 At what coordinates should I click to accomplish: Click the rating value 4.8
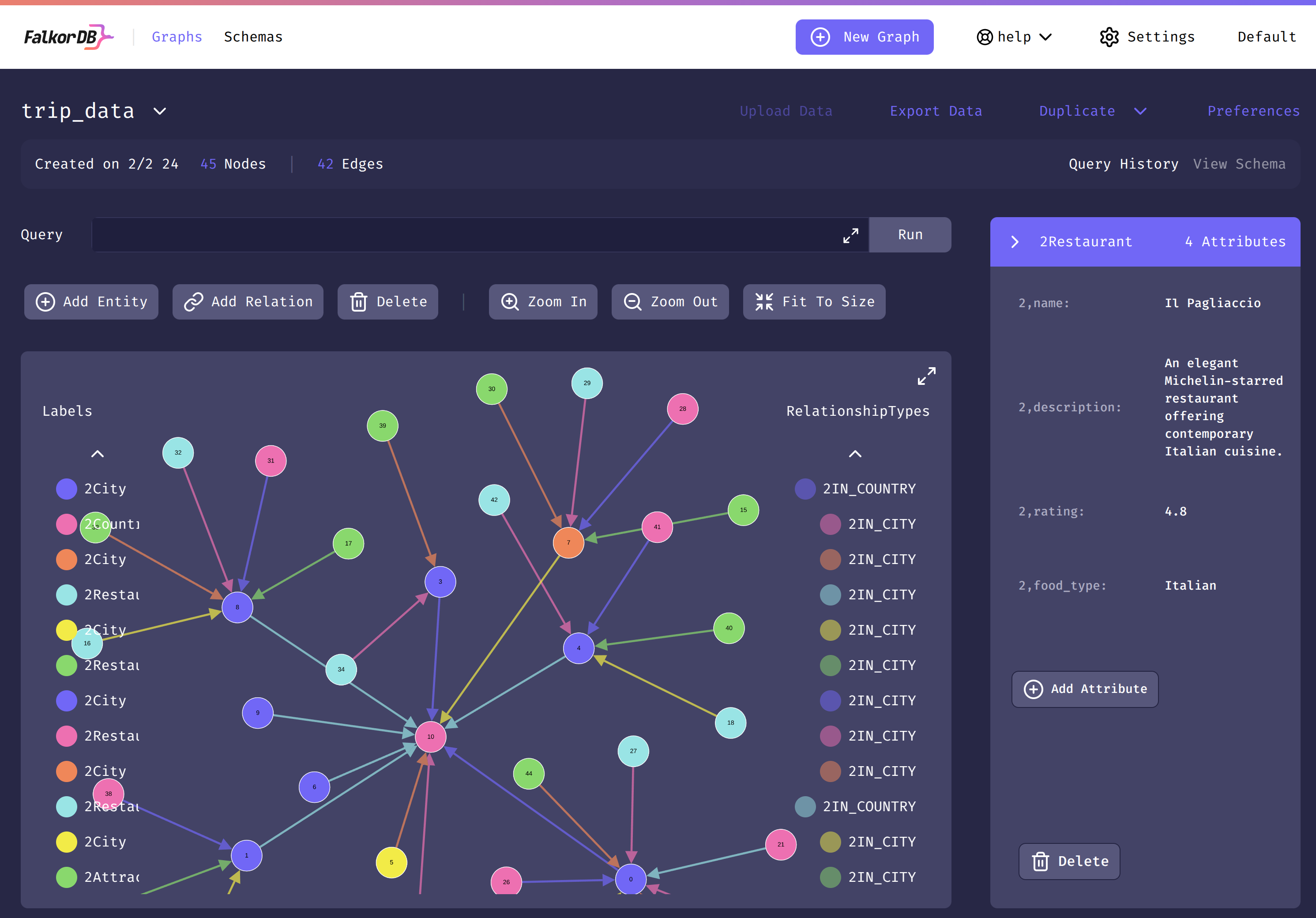coord(1175,512)
